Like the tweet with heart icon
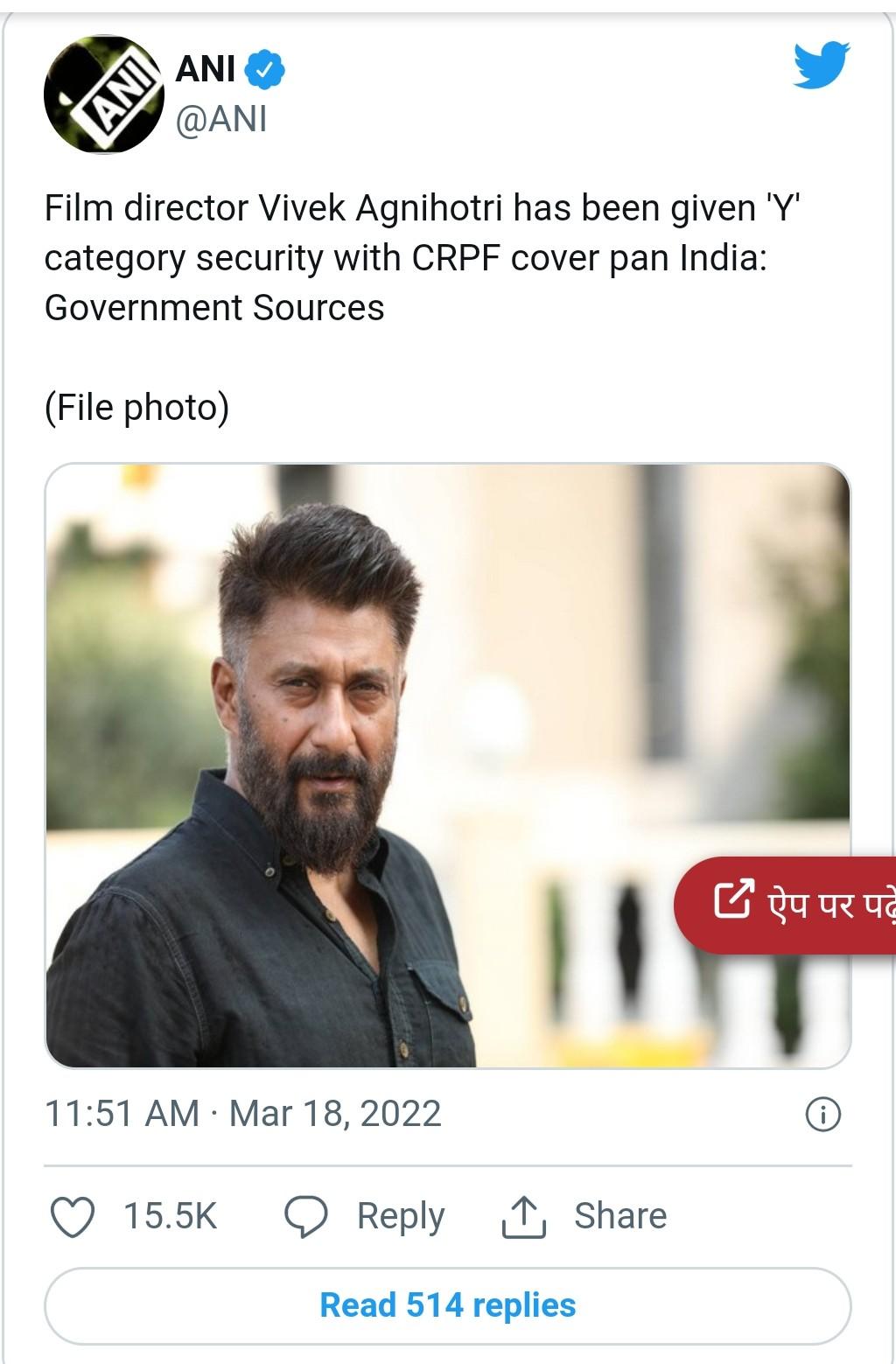 [x=73, y=1216]
